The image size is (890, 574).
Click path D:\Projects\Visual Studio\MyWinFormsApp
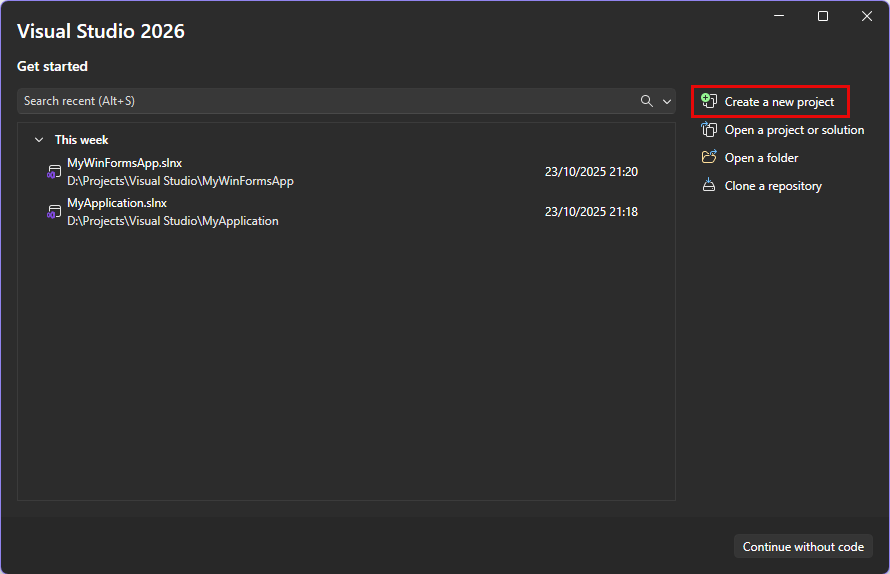coord(180,181)
